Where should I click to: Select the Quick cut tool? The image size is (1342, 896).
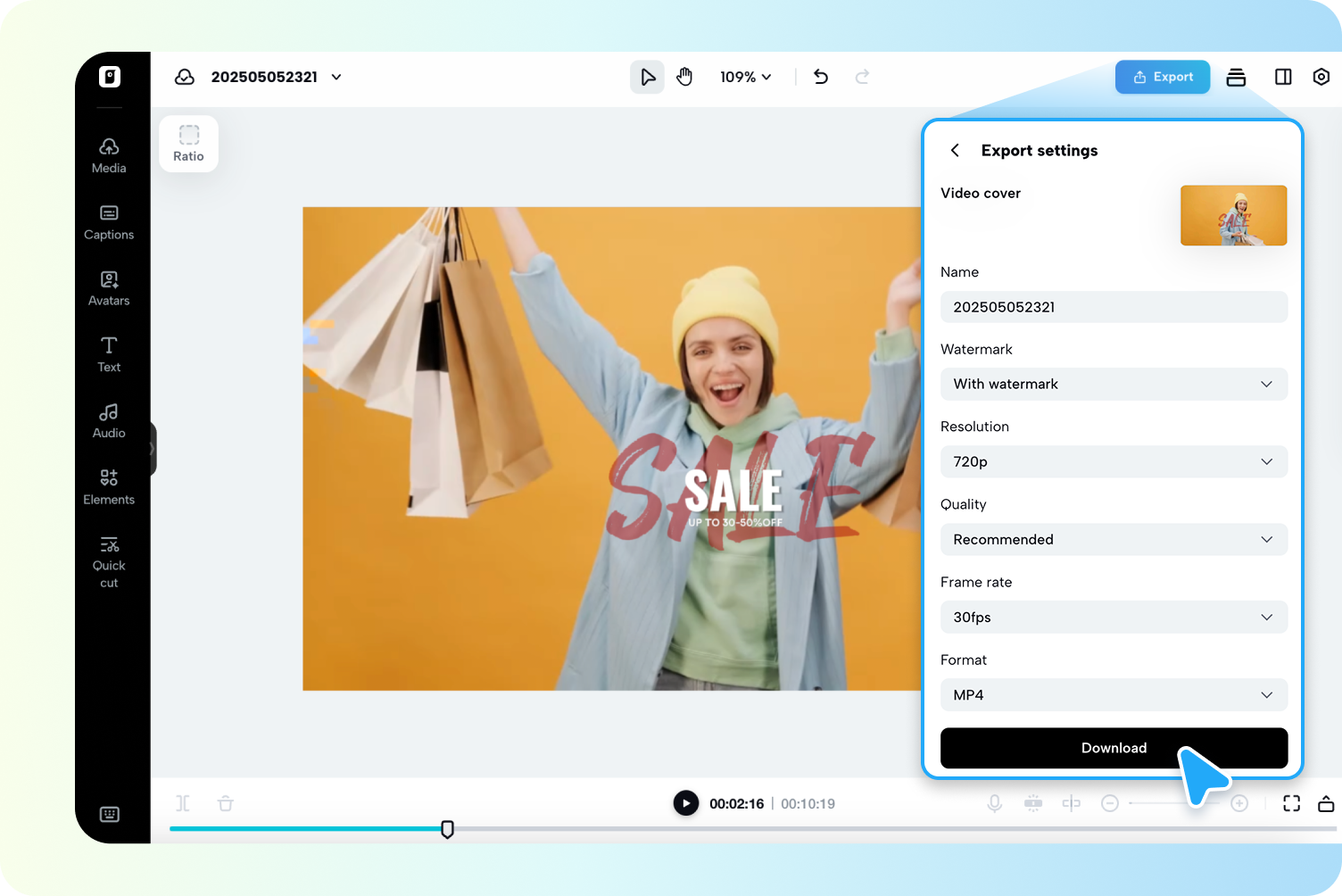coord(109,560)
